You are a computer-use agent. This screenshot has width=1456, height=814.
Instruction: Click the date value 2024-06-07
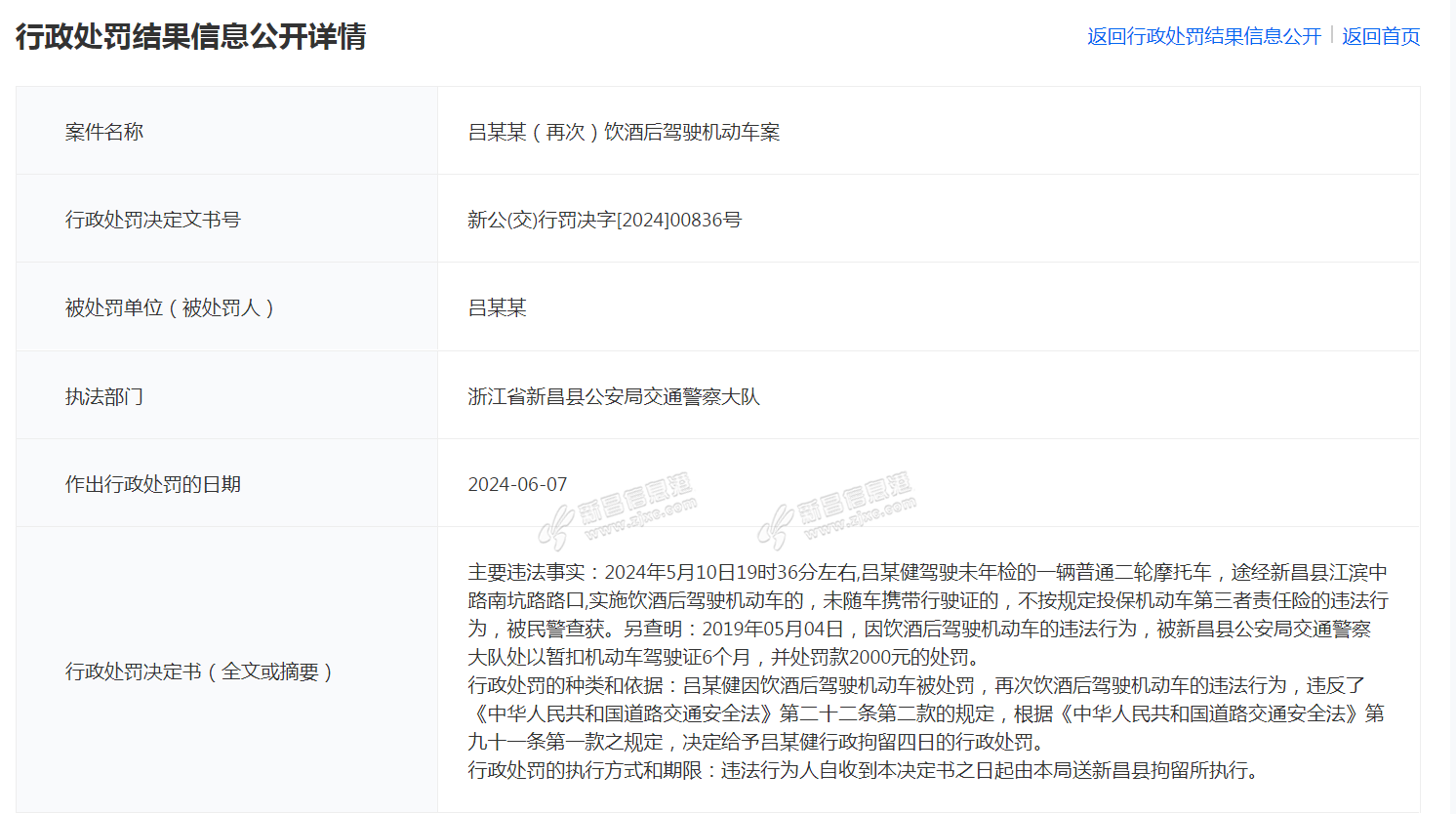pyautogui.click(x=517, y=484)
